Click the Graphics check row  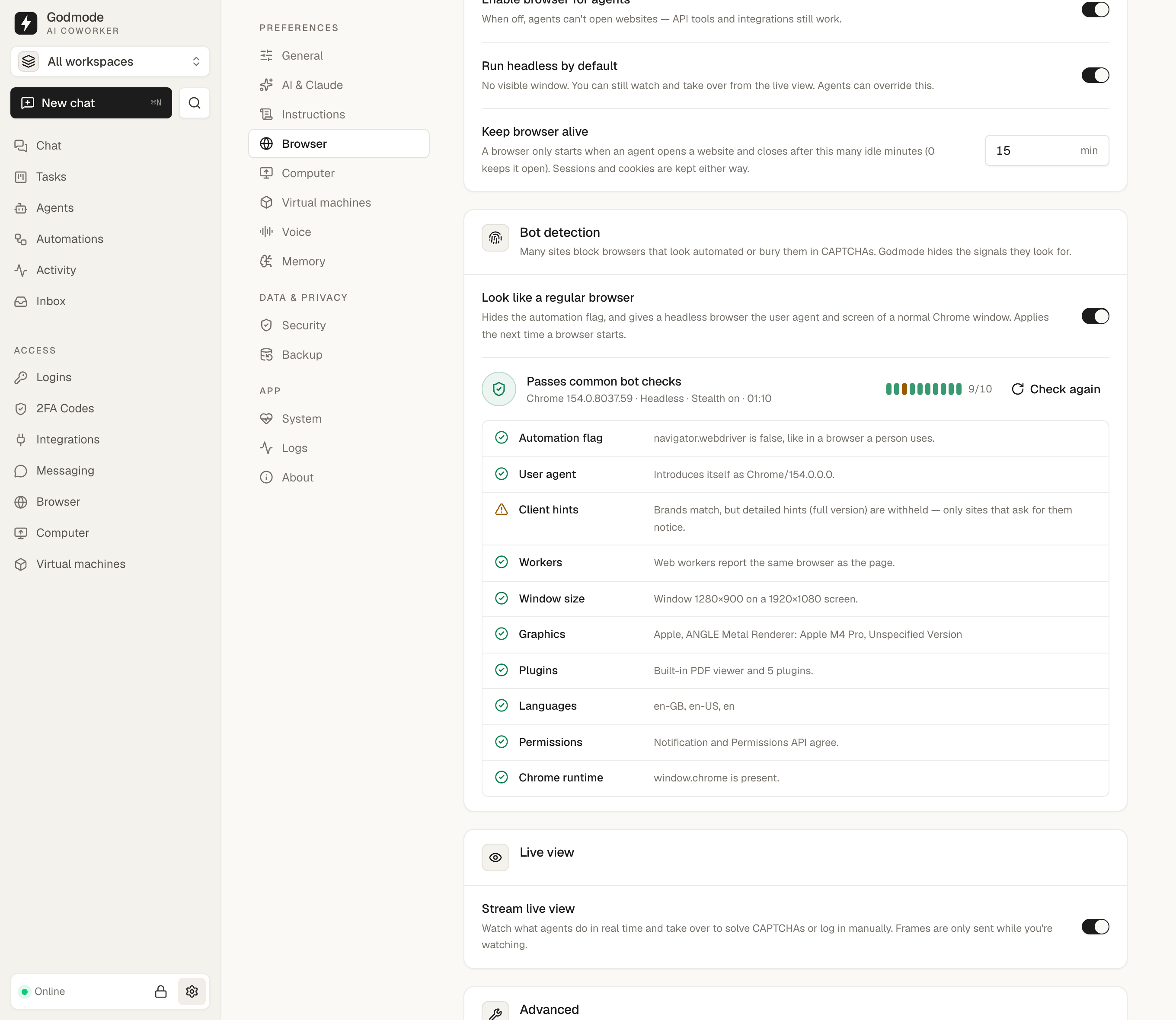[795, 634]
